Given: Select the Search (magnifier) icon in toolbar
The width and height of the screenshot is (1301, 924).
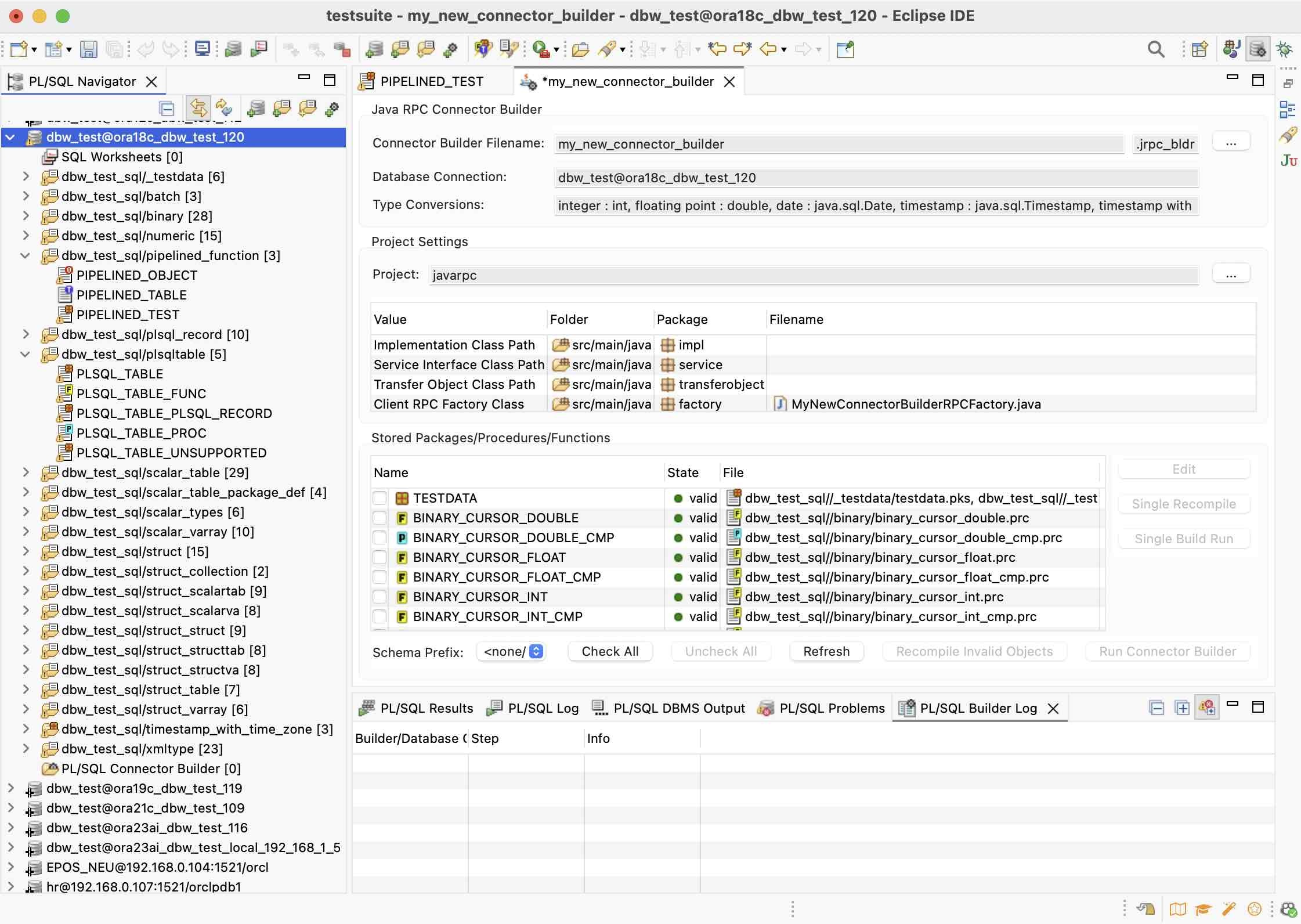Looking at the screenshot, I should 1157,49.
